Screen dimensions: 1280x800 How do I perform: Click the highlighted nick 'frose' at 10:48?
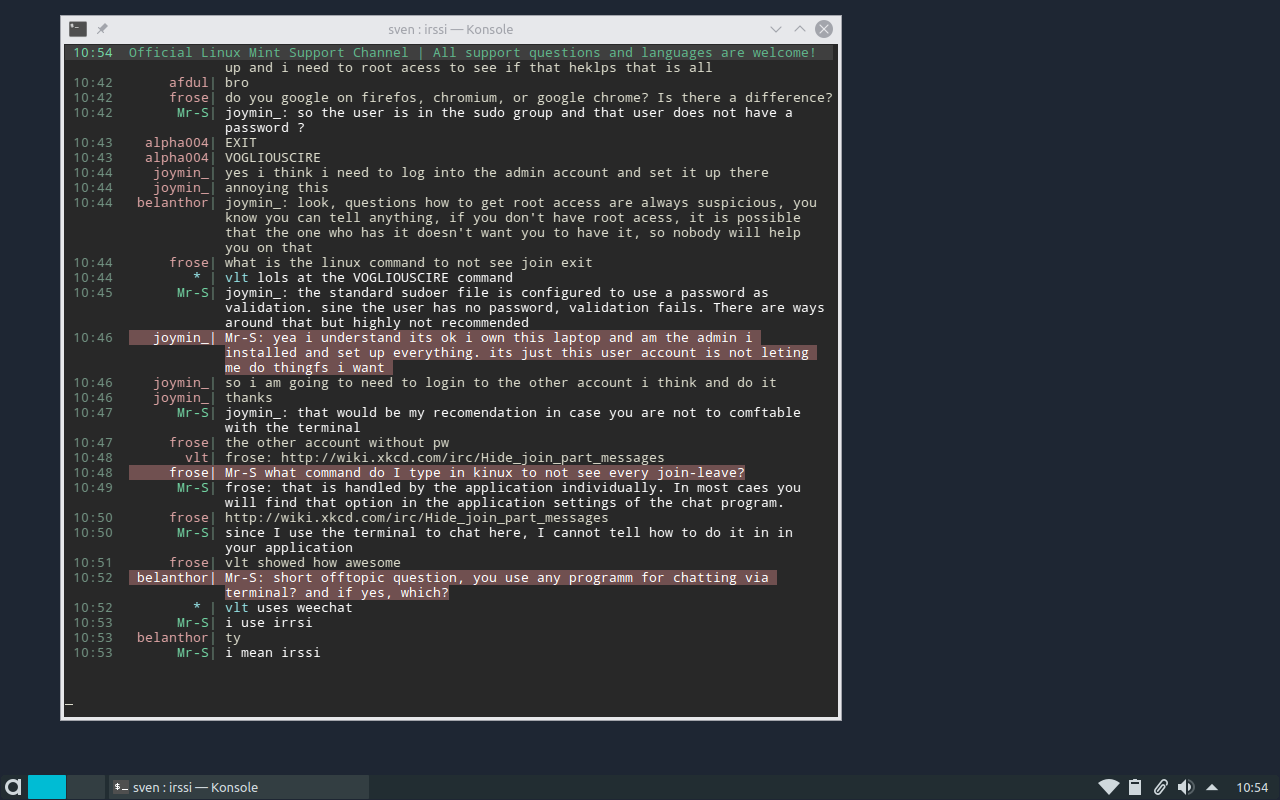pyautogui.click(x=189, y=473)
